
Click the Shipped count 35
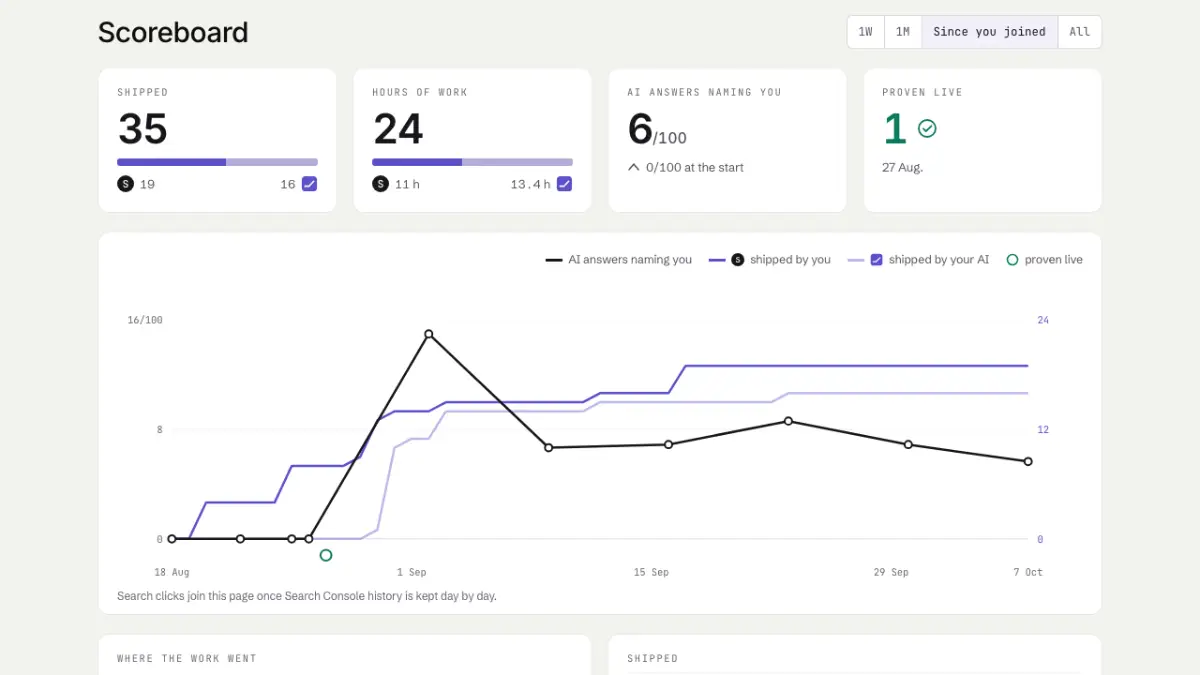point(143,129)
